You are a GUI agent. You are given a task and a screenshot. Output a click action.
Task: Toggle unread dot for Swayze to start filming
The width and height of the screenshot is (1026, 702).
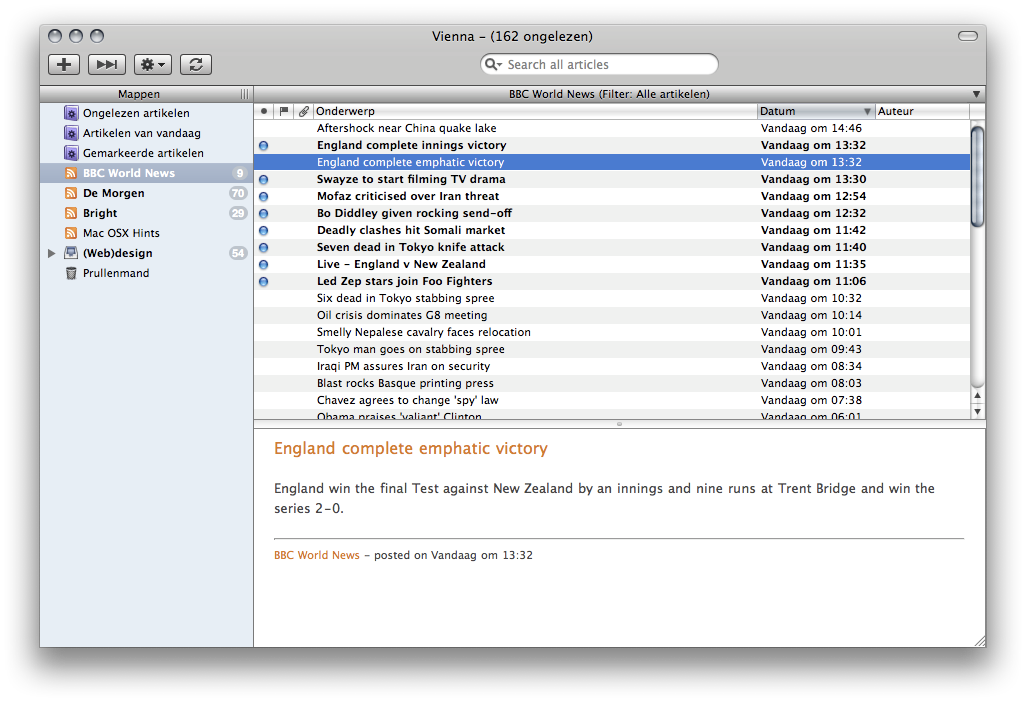[264, 179]
